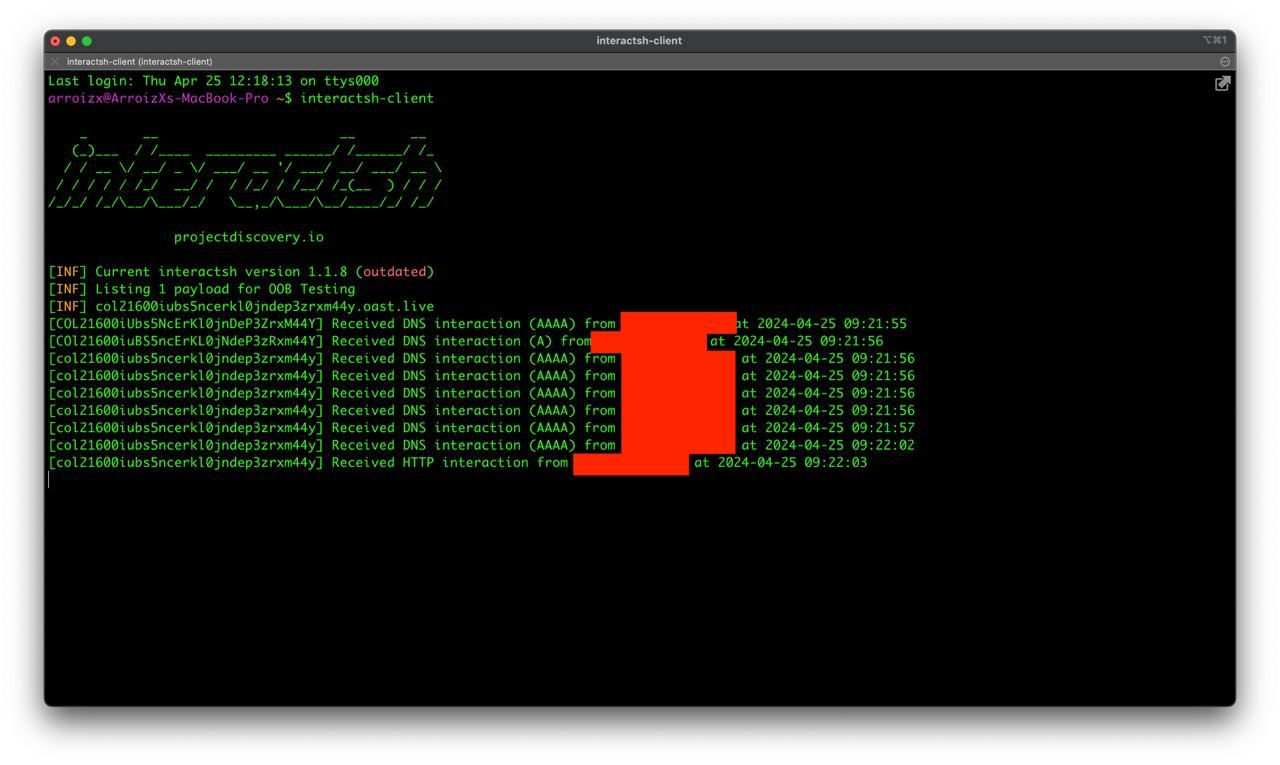The image size is (1280, 765).
Task: Close the terminal window with red button
Action: pyautogui.click(x=55, y=41)
